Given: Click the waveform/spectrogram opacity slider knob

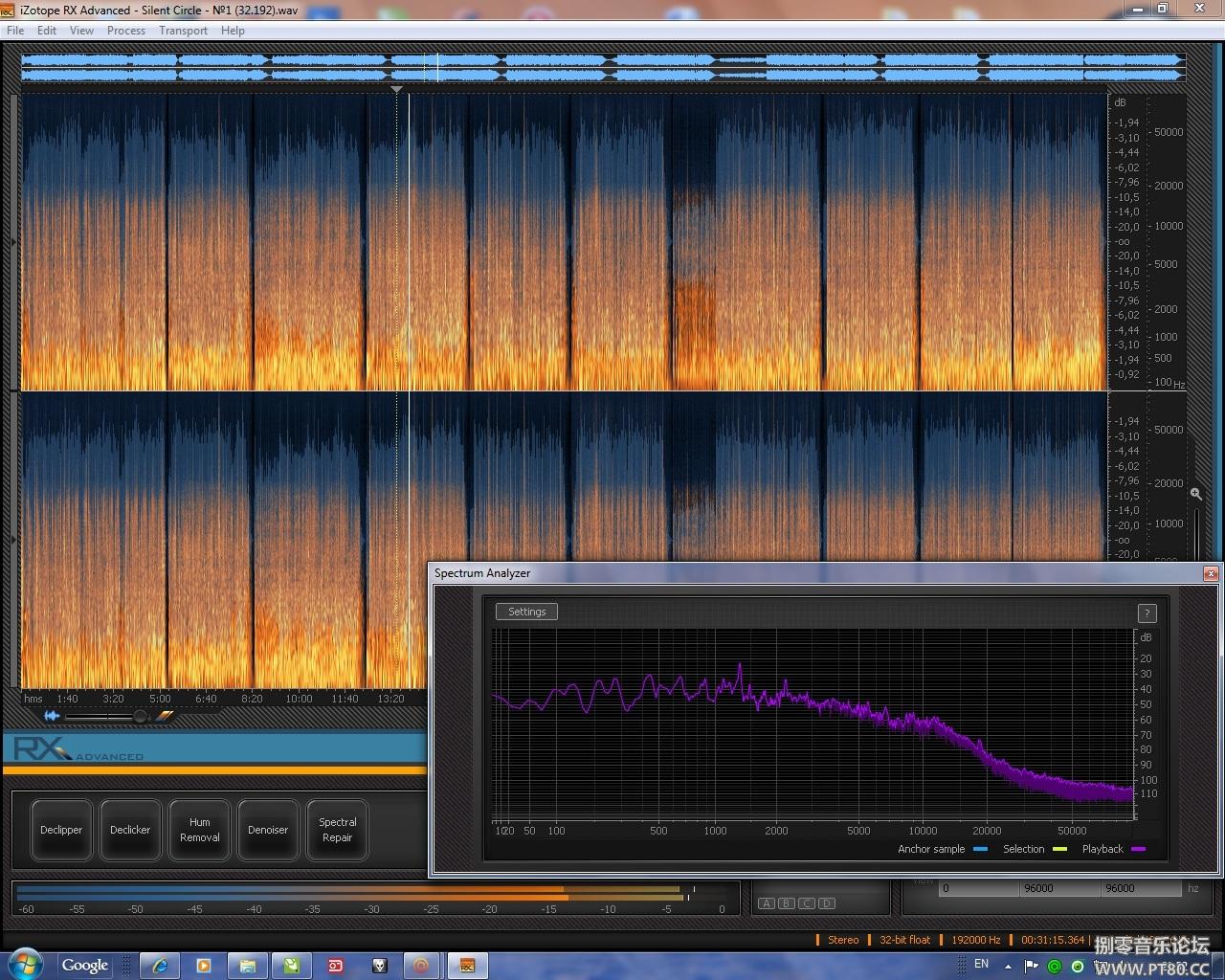Looking at the screenshot, I should (x=140, y=716).
